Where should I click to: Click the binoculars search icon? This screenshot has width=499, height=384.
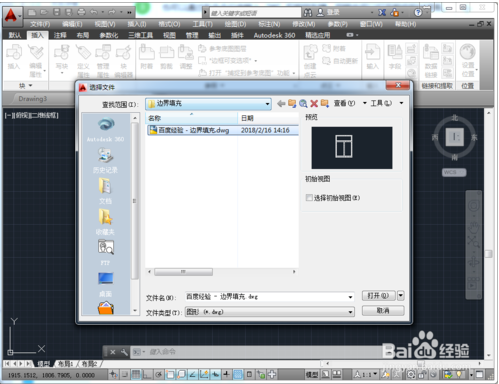308,13
